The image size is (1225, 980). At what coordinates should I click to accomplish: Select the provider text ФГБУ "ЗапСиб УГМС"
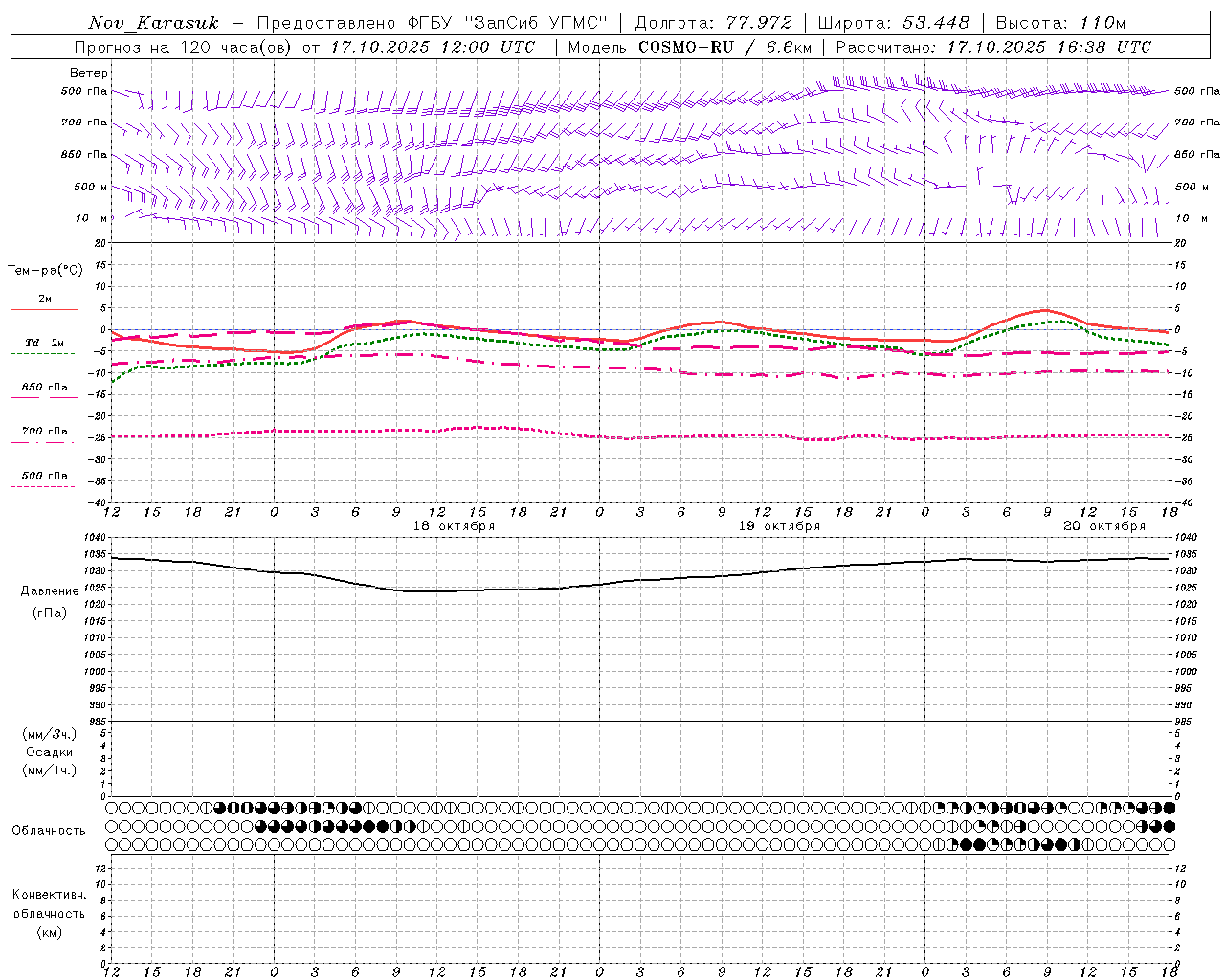(x=505, y=23)
